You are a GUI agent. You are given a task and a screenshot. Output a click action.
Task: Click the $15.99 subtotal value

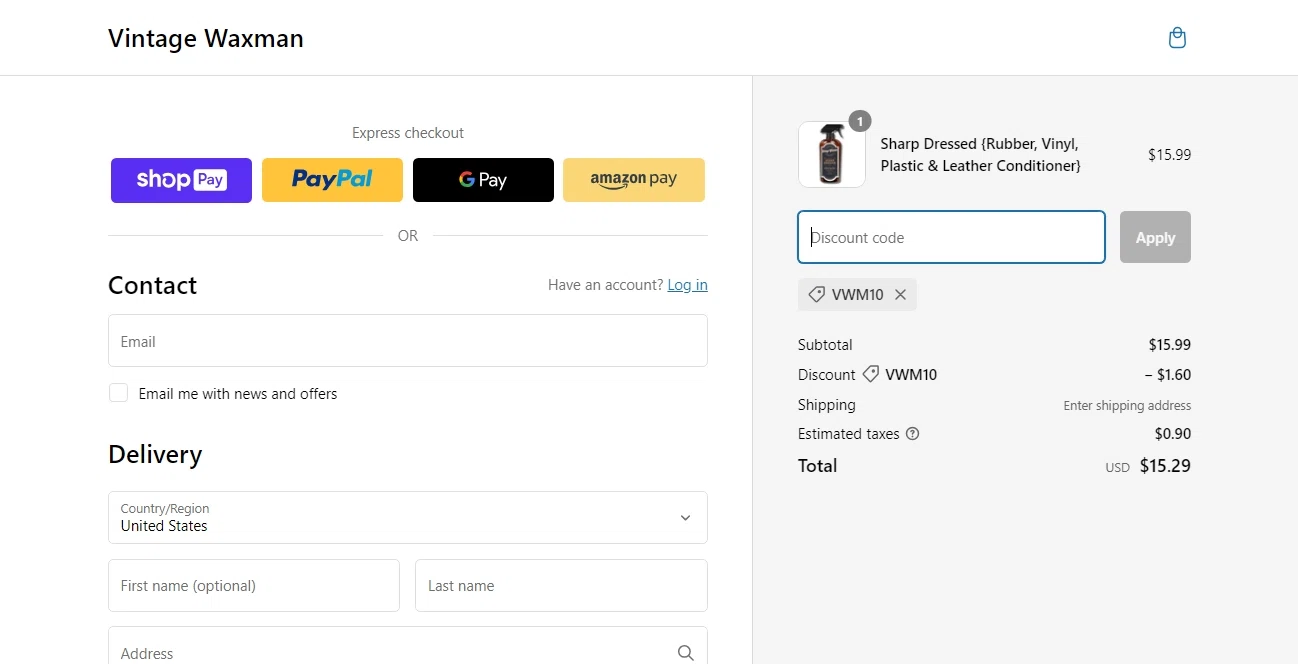1170,345
